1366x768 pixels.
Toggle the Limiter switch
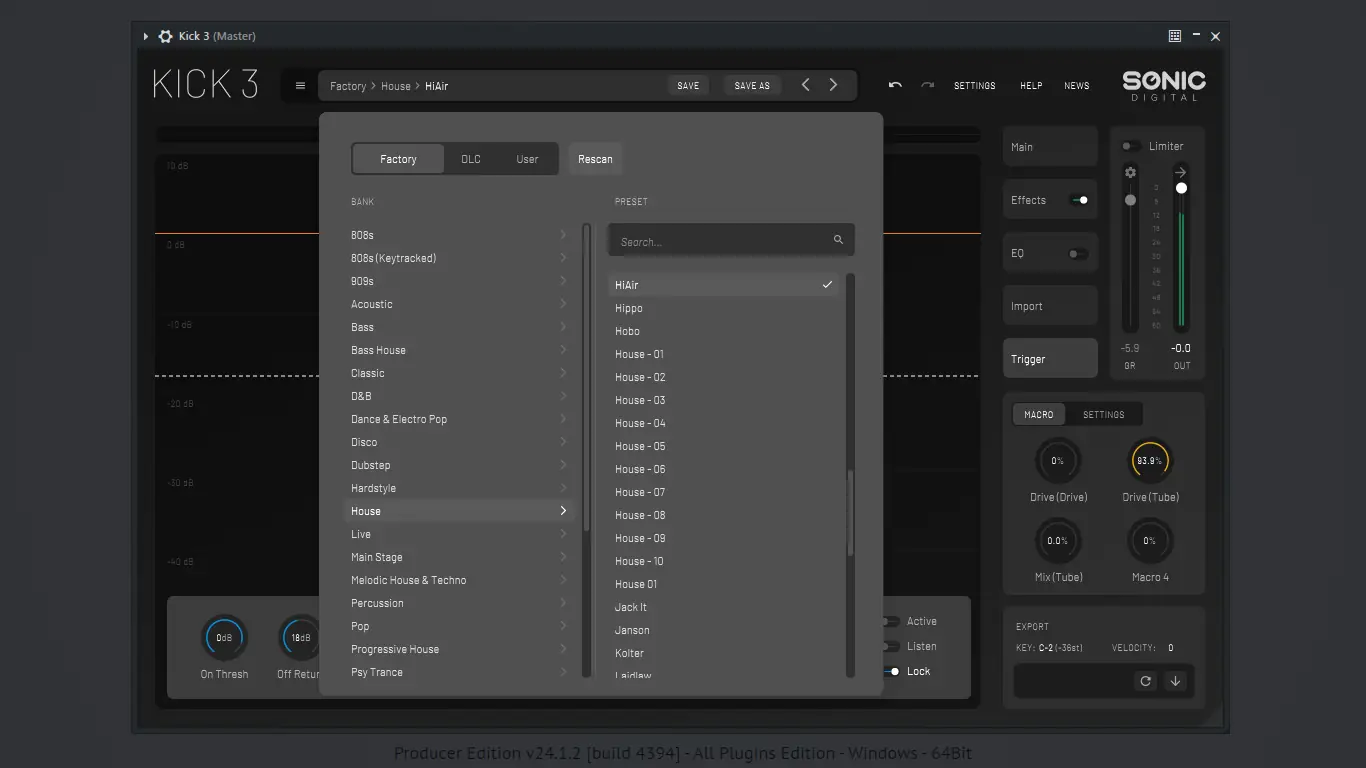1131,146
